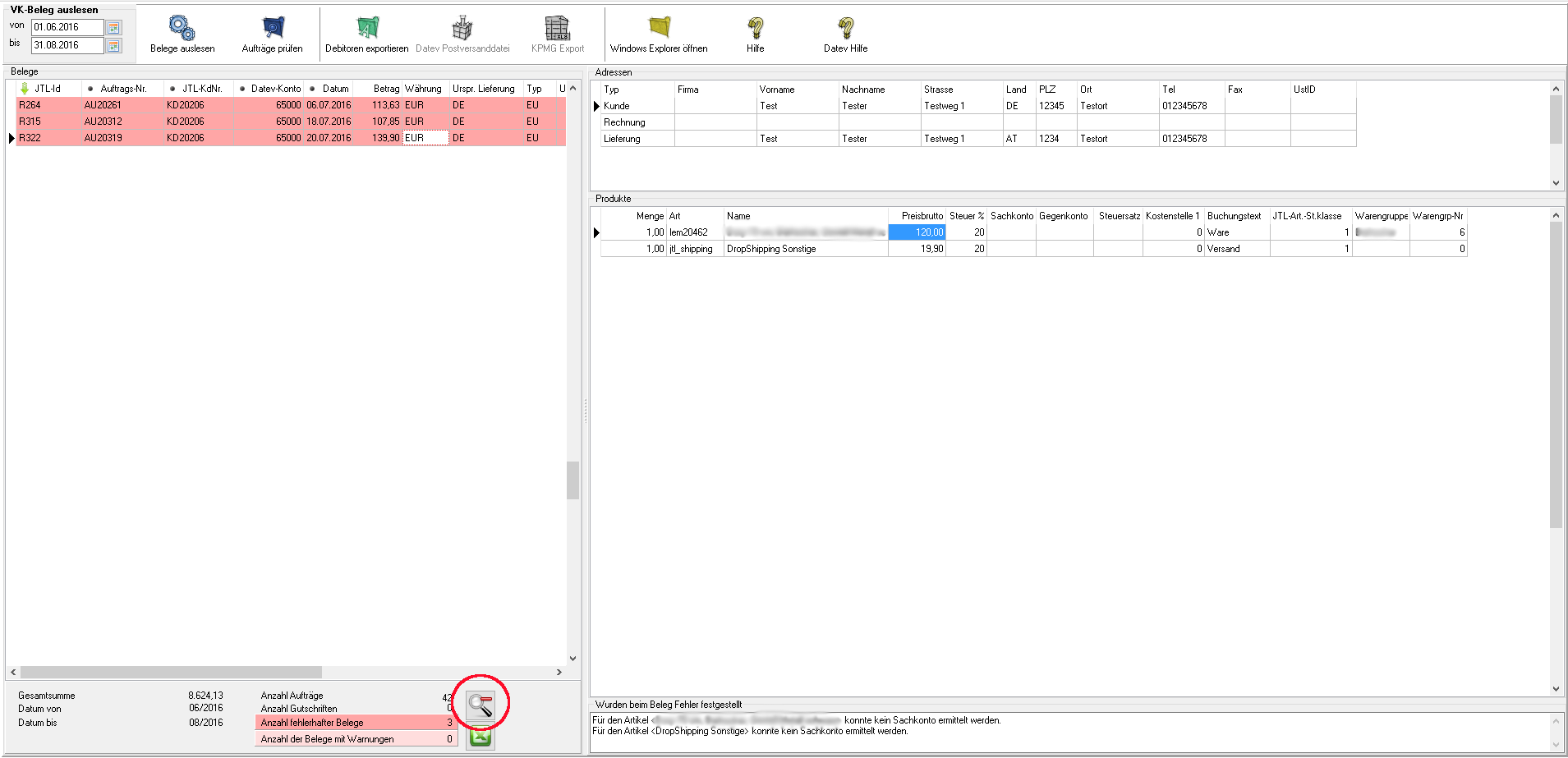
Task: Click the Debitoren exportieren icon
Action: pyautogui.click(x=366, y=29)
